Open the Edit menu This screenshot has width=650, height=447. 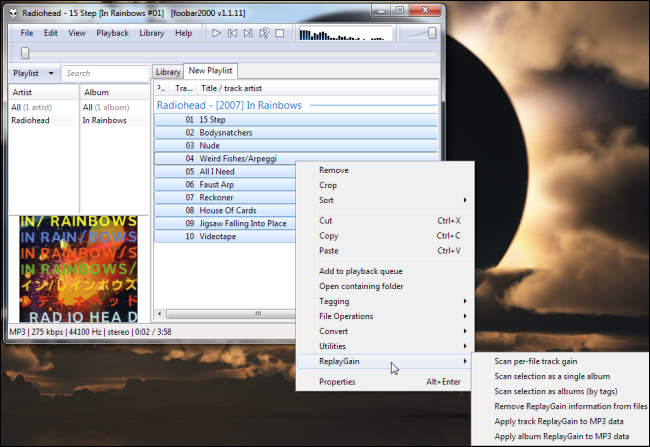tap(51, 33)
